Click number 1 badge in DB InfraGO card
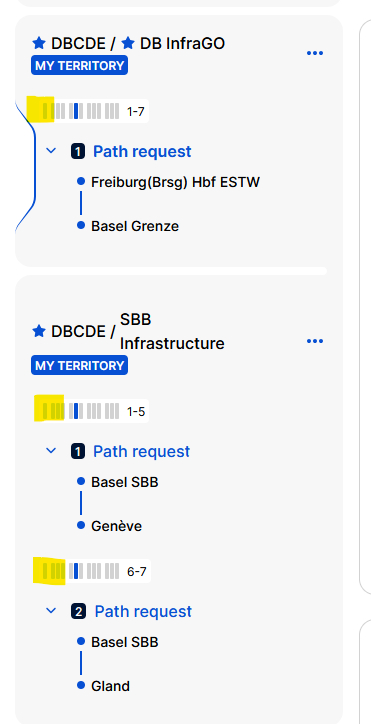This screenshot has width=371, height=724. [78, 151]
